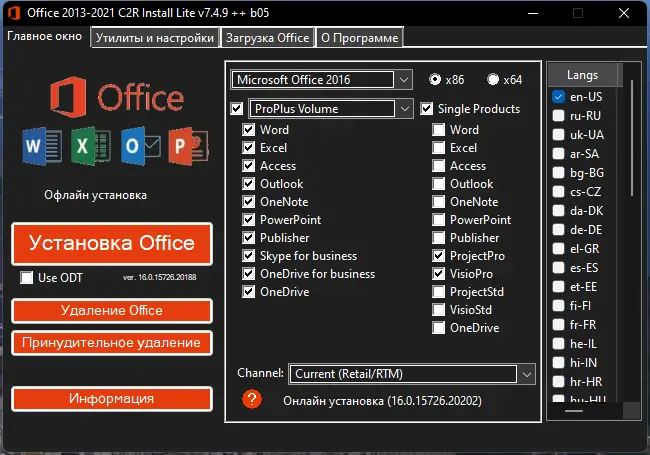The image size is (650, 455).
Task: Switch to the Главное окно tab
Action: point(44,36)
